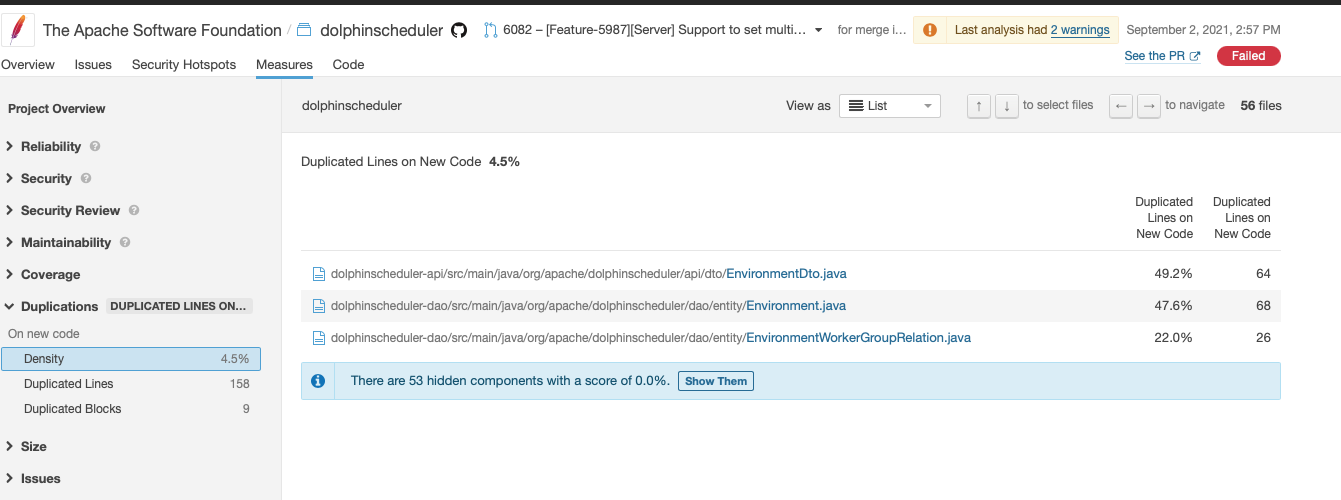Click the down arrow file selection button

[x=1006, y=105]
